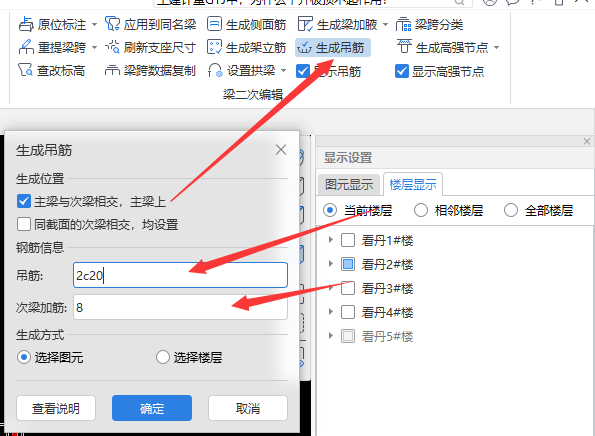Expand the 看丹1#楼 tree node

[331, 240]
